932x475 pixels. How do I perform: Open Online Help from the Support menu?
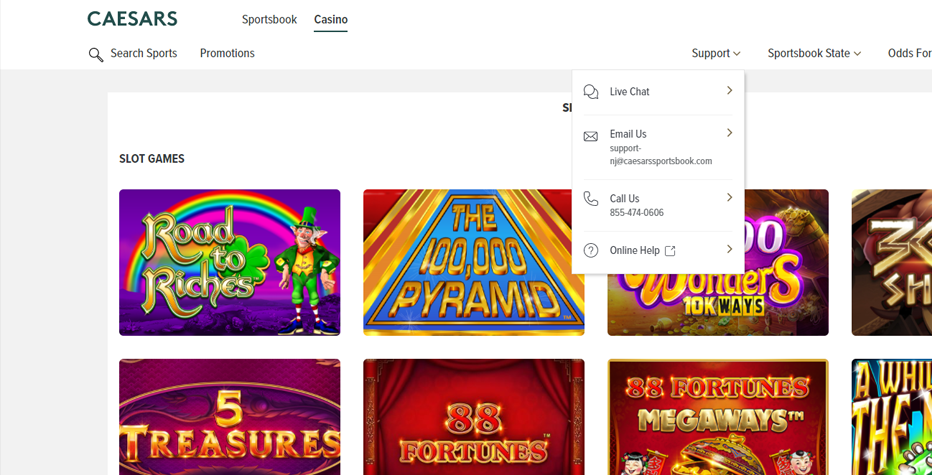(x=658, y=251)
